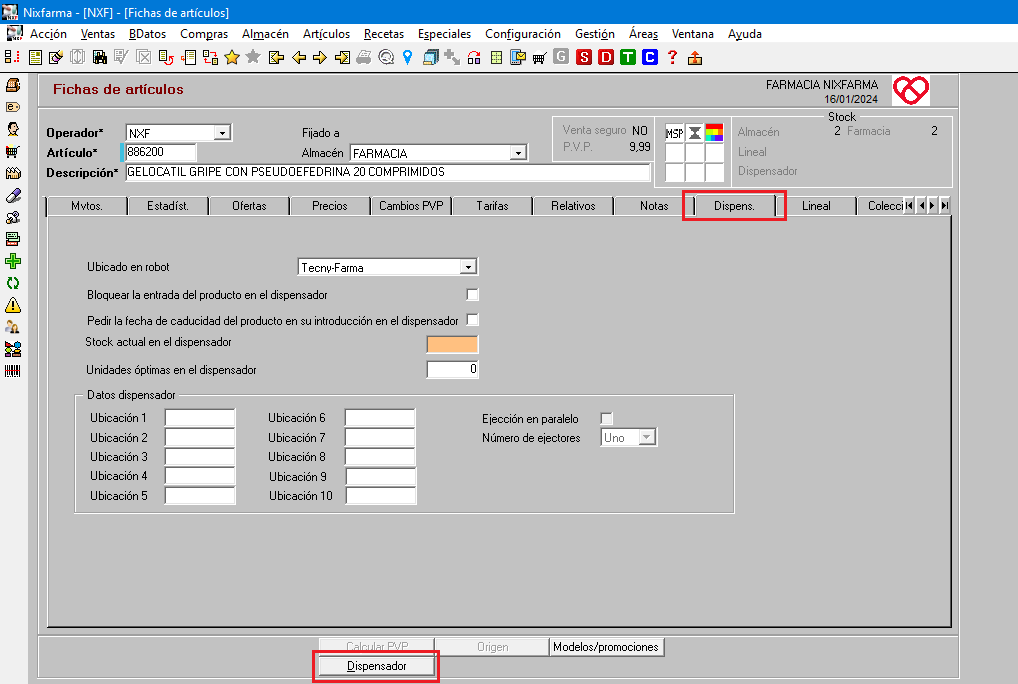The width and height of the screenshot is (1018, 684).
Task: Click the orange Stock actual field
Action: 453,344
